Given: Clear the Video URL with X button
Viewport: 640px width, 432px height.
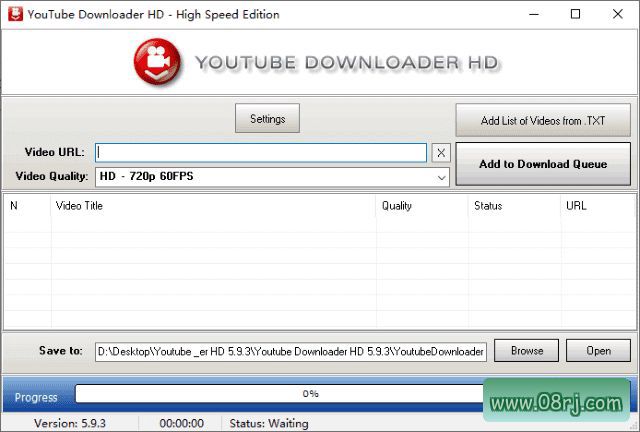Looking at the screenshot, I should 441,153.
